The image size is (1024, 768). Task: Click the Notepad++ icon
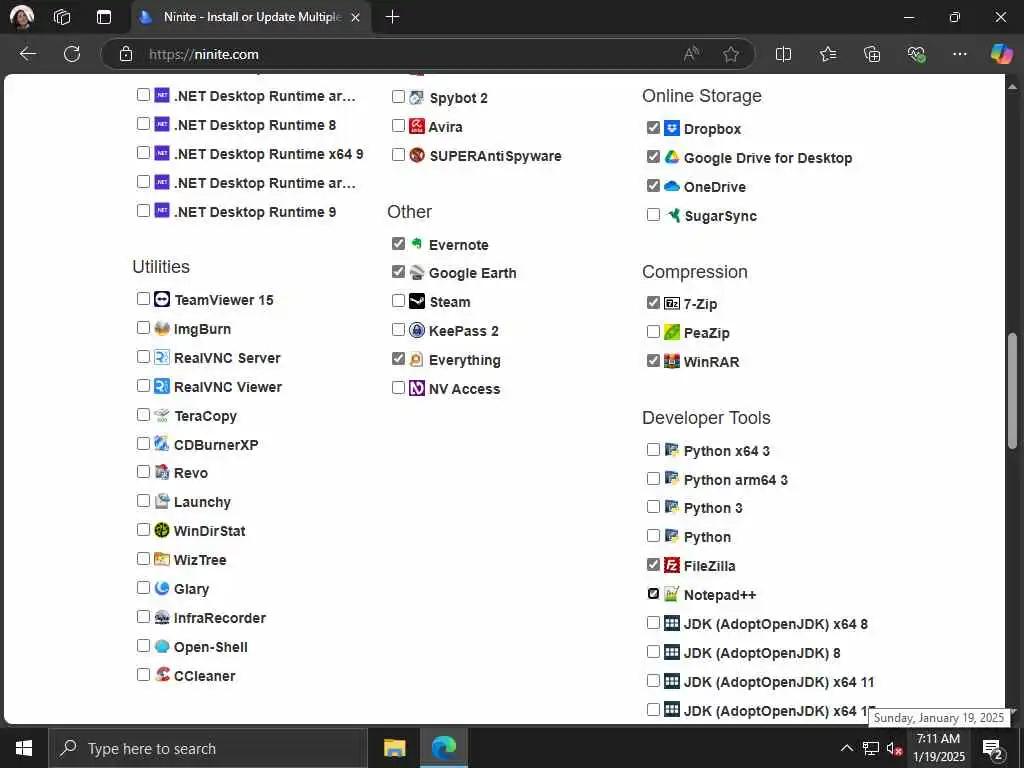[x=671, y=594]
